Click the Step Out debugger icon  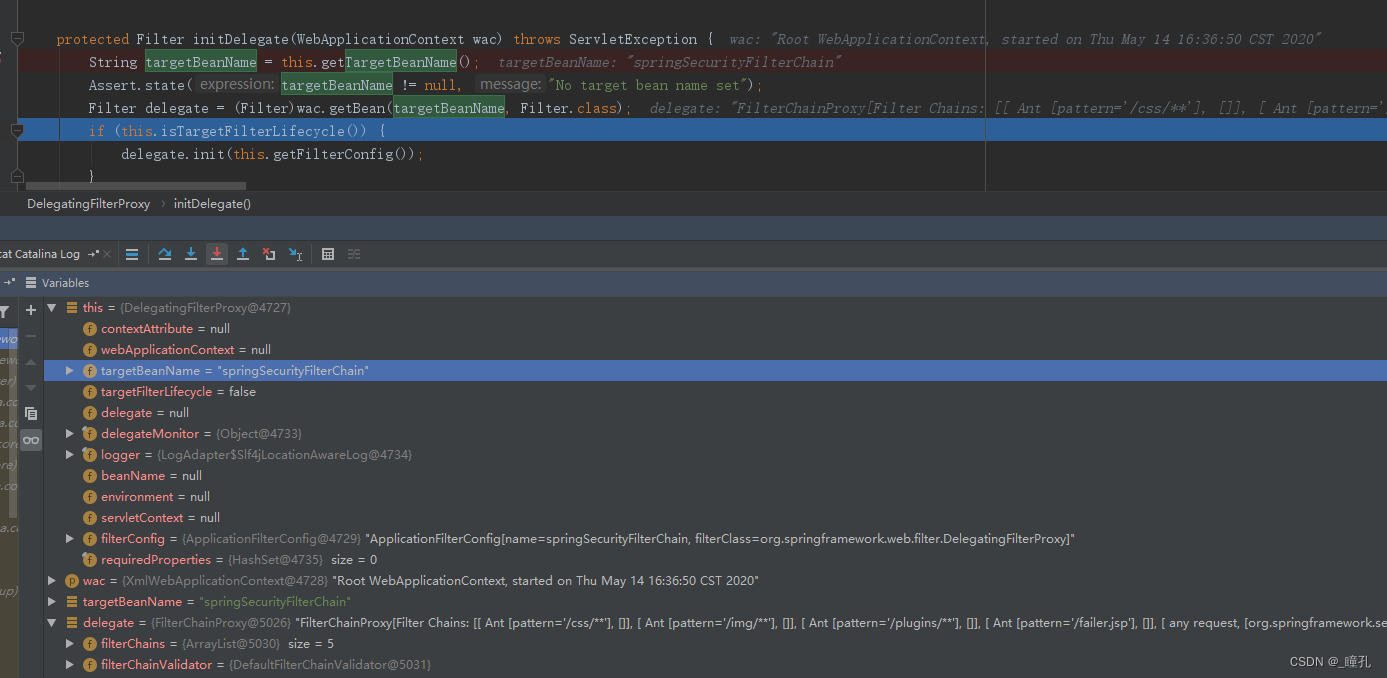click(x=243, y=254)
